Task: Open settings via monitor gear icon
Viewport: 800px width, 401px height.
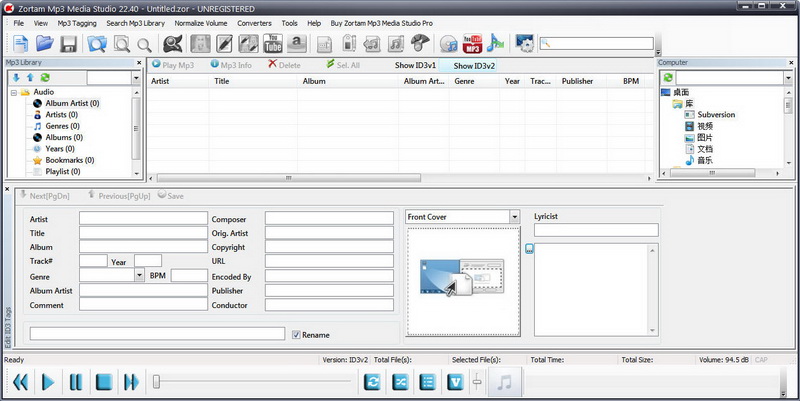Action: point(524,44)
